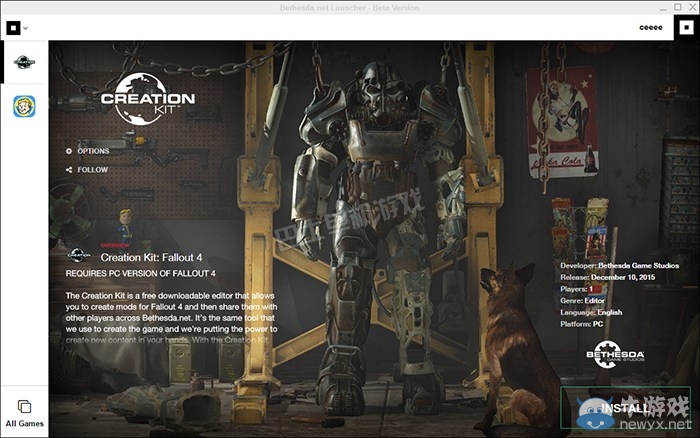Click the INSTALL button

pyautogui.click(x=625, y=408)
